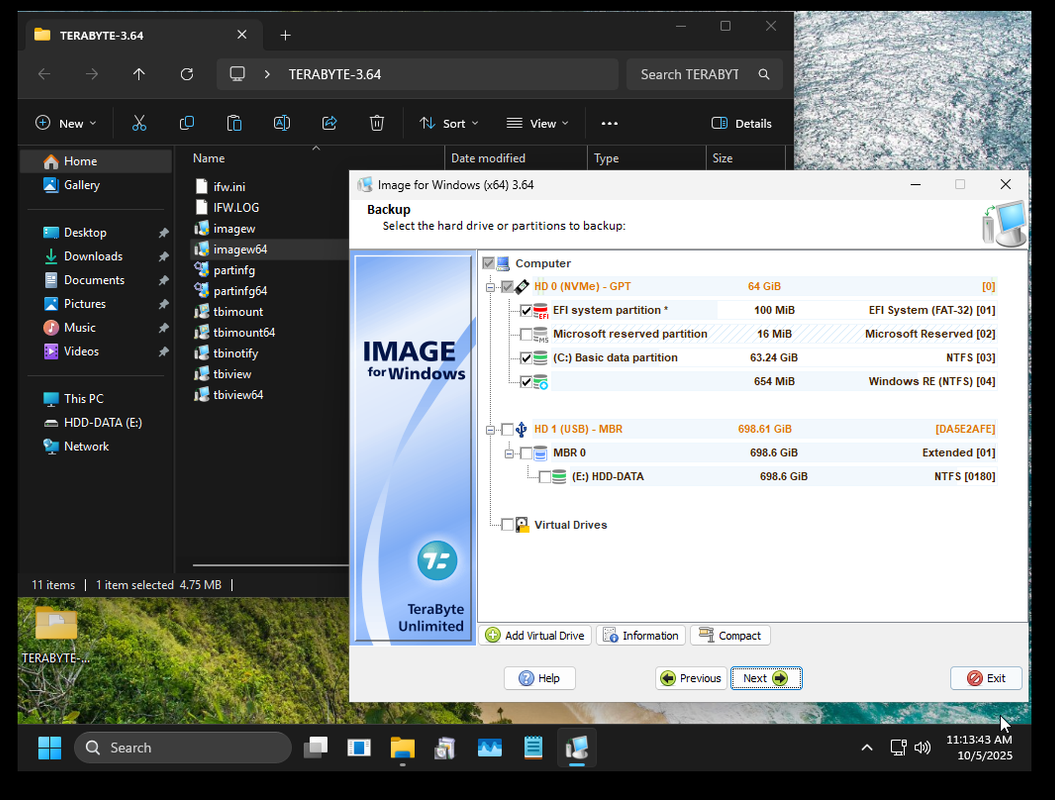This screenshot has height=800, width=1055.
Task: Check the MBR 0 checkbox
Action: point(526,453)
